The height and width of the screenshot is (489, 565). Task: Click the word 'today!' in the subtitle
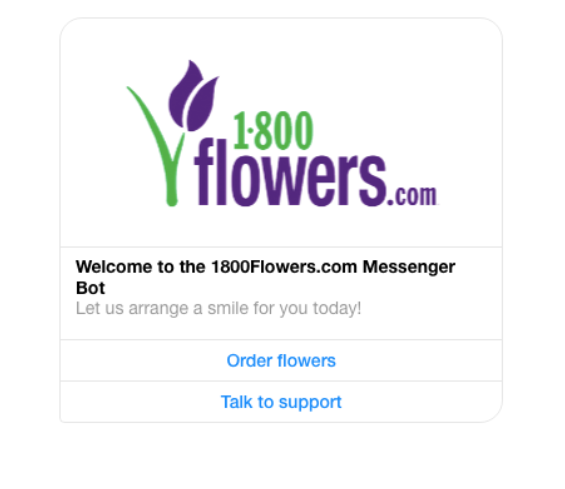pyautogui.click(x=337, y=309)
